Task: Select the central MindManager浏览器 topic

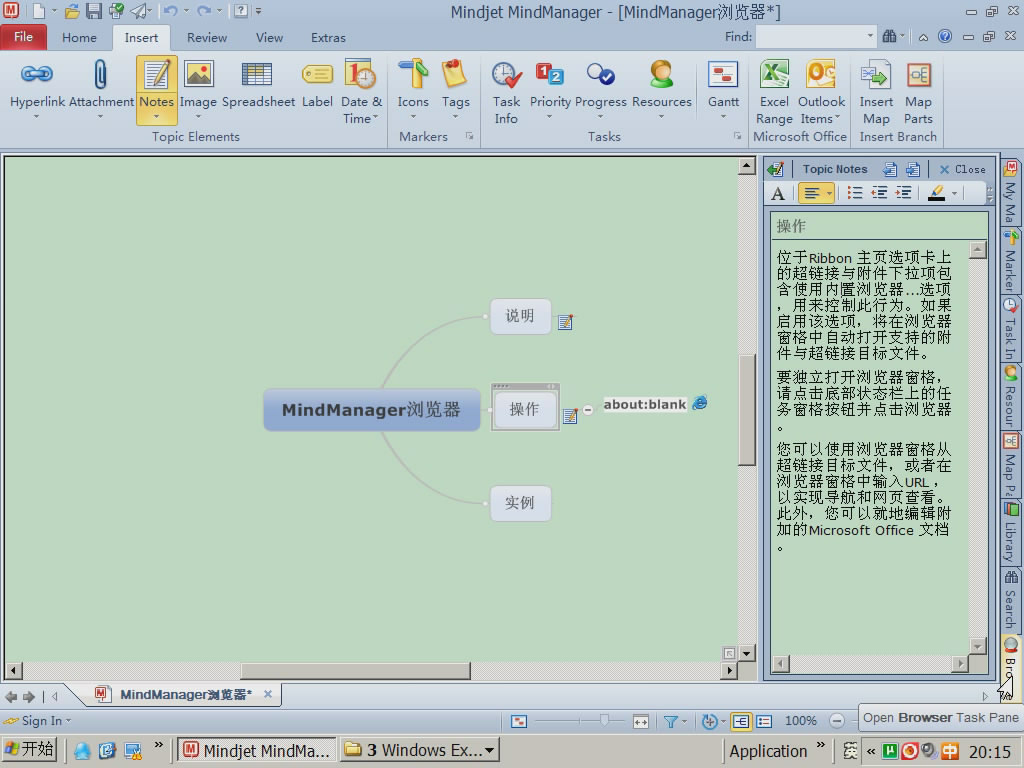Action: tap(372, 409)
